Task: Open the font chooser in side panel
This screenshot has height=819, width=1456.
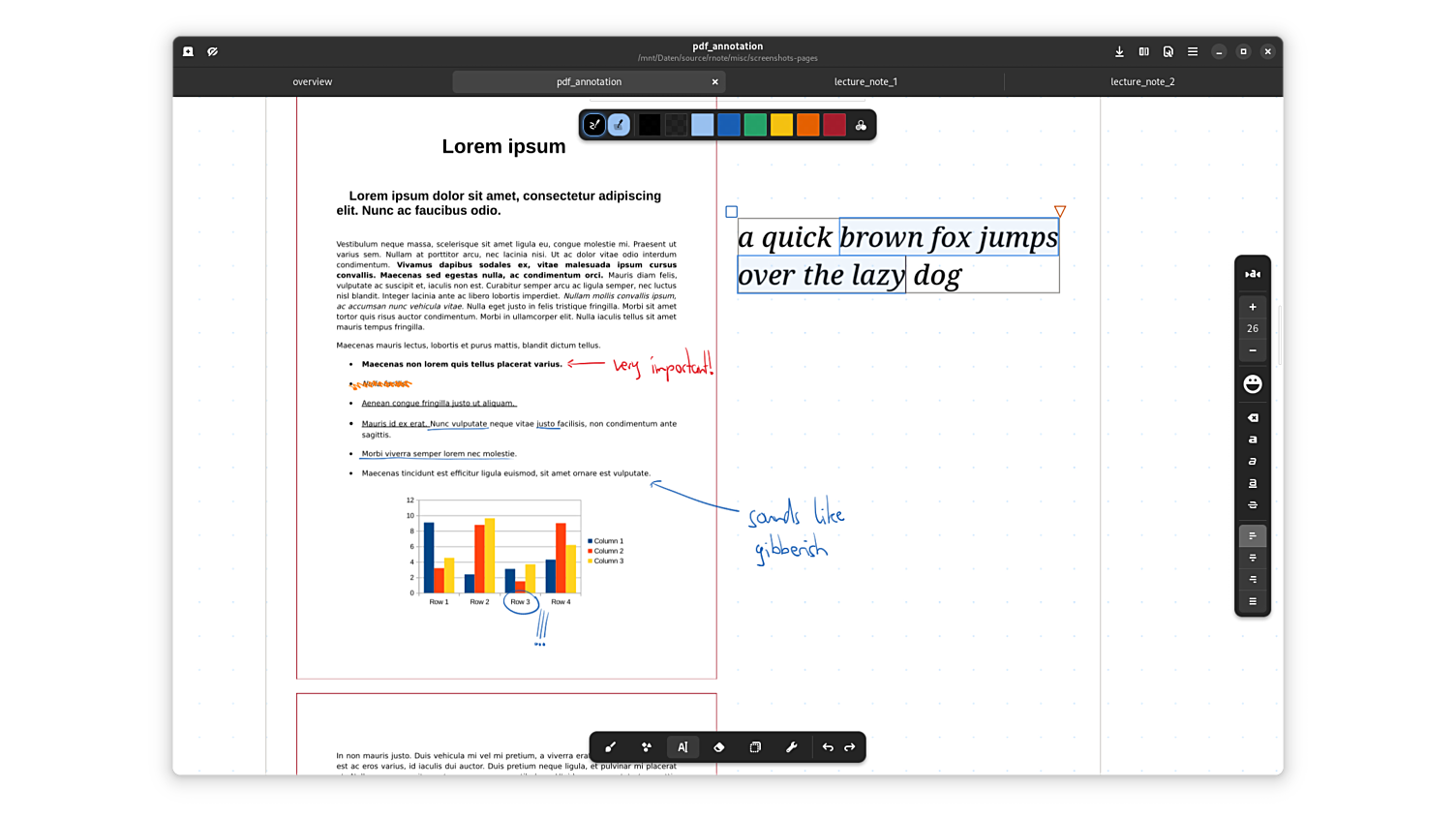Action: (x=1253, y=275)
